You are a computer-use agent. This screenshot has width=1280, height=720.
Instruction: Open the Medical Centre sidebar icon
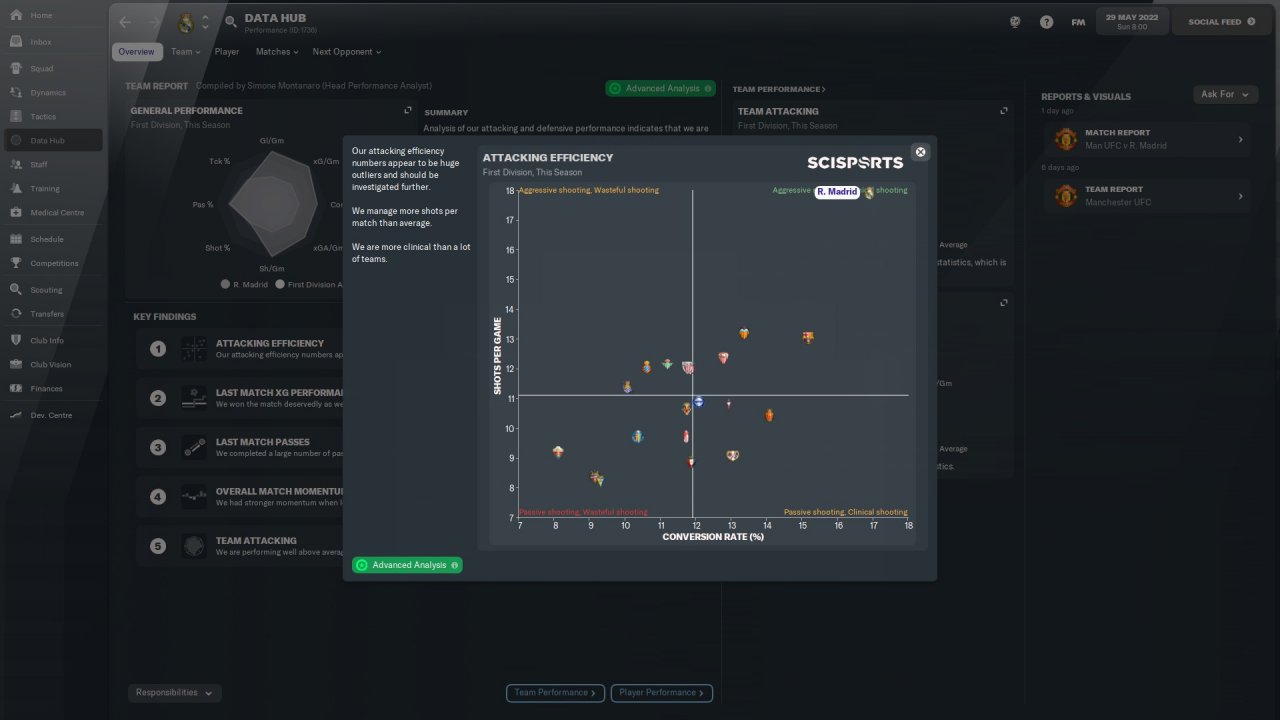pyautogui.click(x=16, y=212)
